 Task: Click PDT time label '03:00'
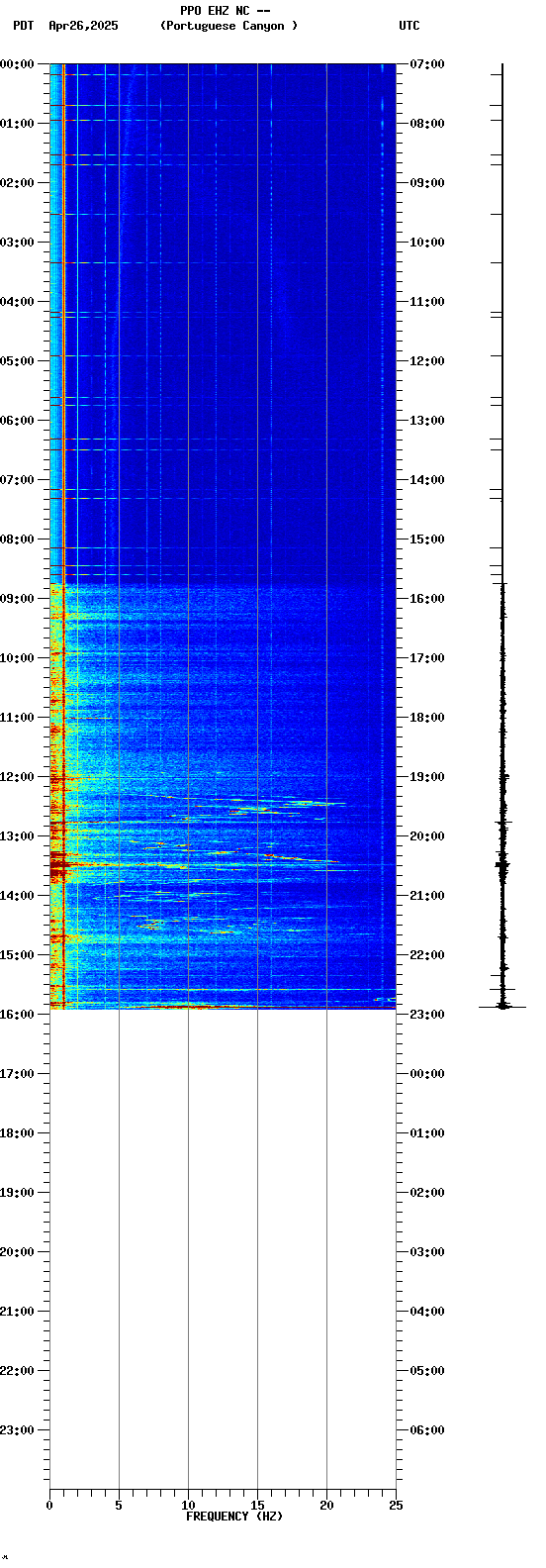point(17,243)
